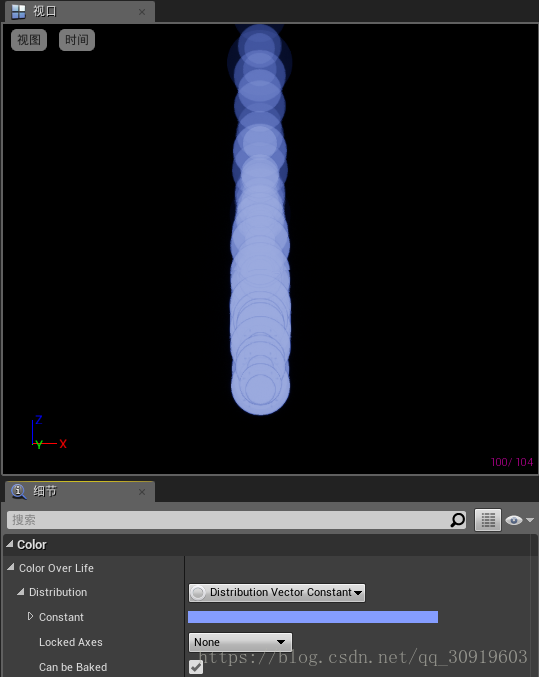The width and height of the screenshot is (539, 677).
Task: Toggle the Can be Baked checkbox
Action: pos(196,667)
